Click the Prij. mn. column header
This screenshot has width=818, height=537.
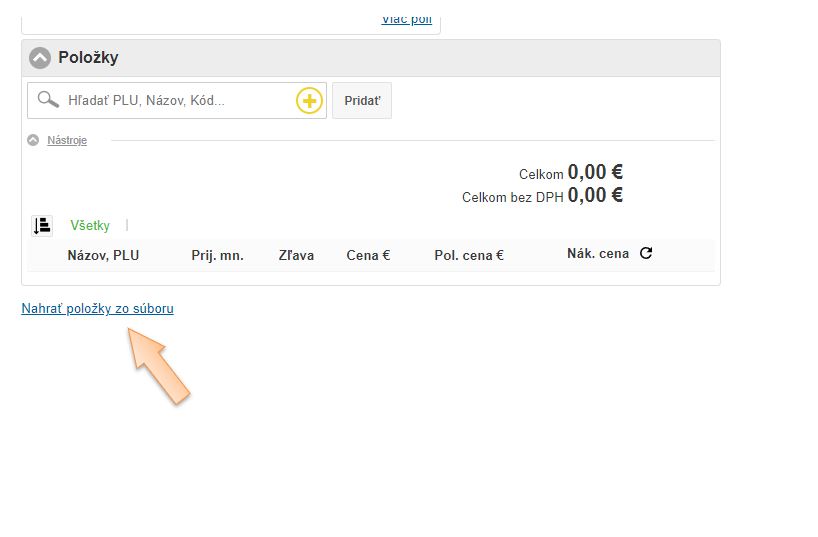(x=217, y=256)
